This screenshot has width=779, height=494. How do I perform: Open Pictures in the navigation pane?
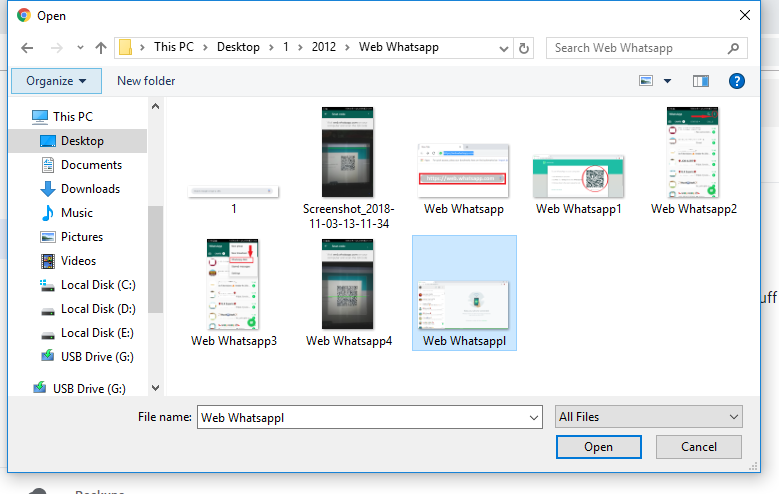[72, 237]
